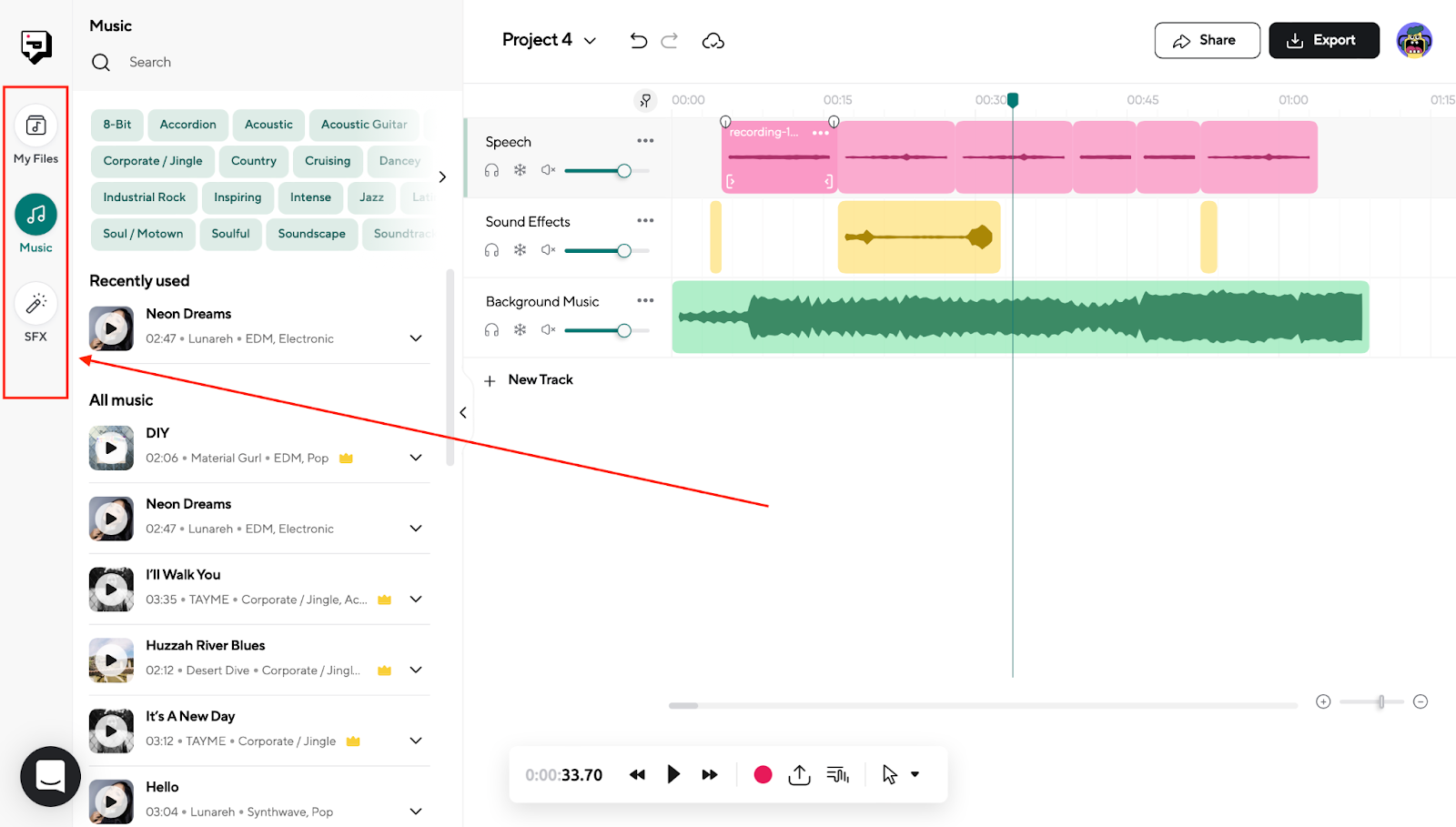This screenshot has width=1456, height=827.
Task: Preview the DIY track
Action: pos(111,448)
